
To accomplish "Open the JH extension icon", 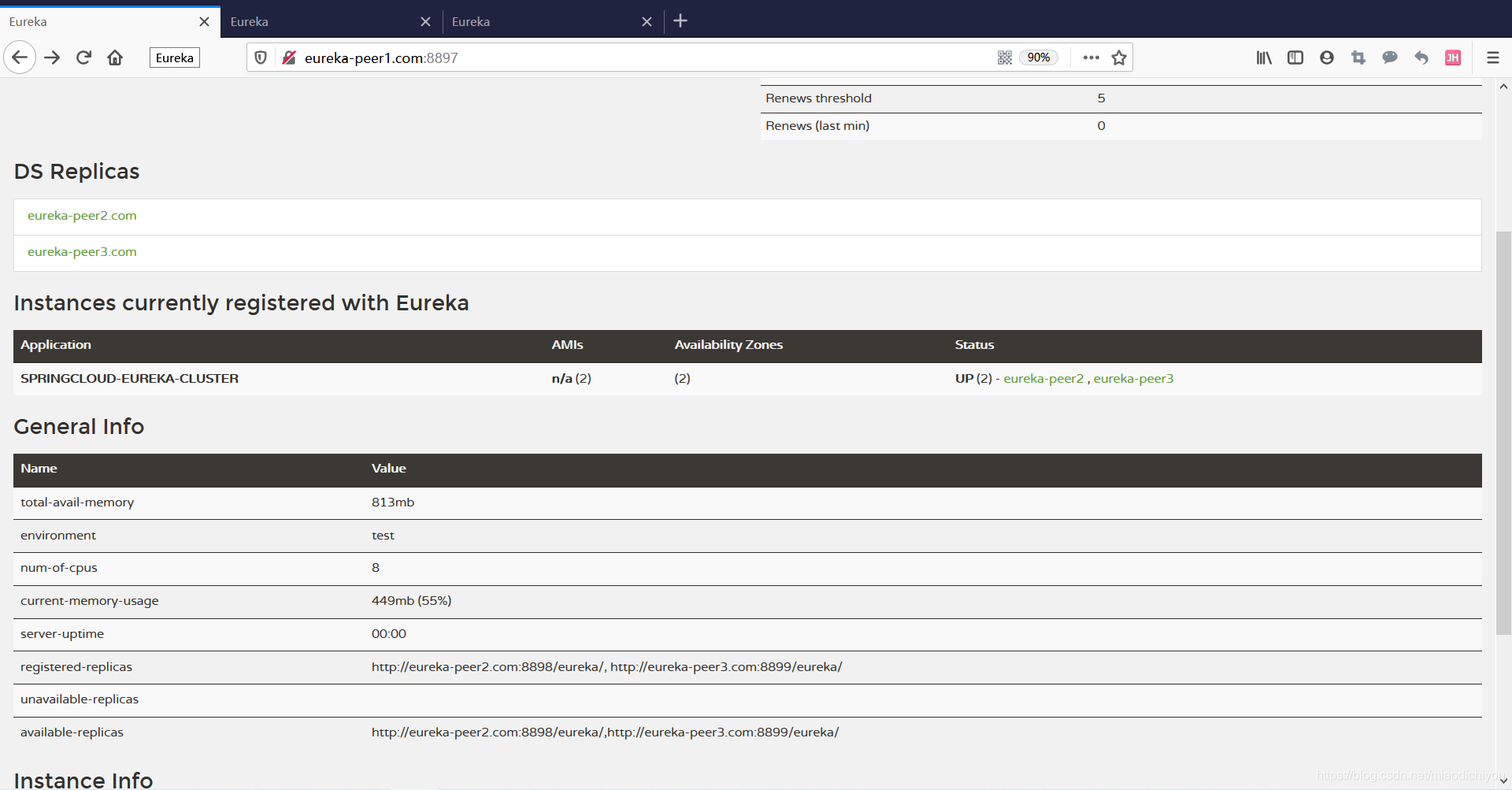I will 1453,57.
